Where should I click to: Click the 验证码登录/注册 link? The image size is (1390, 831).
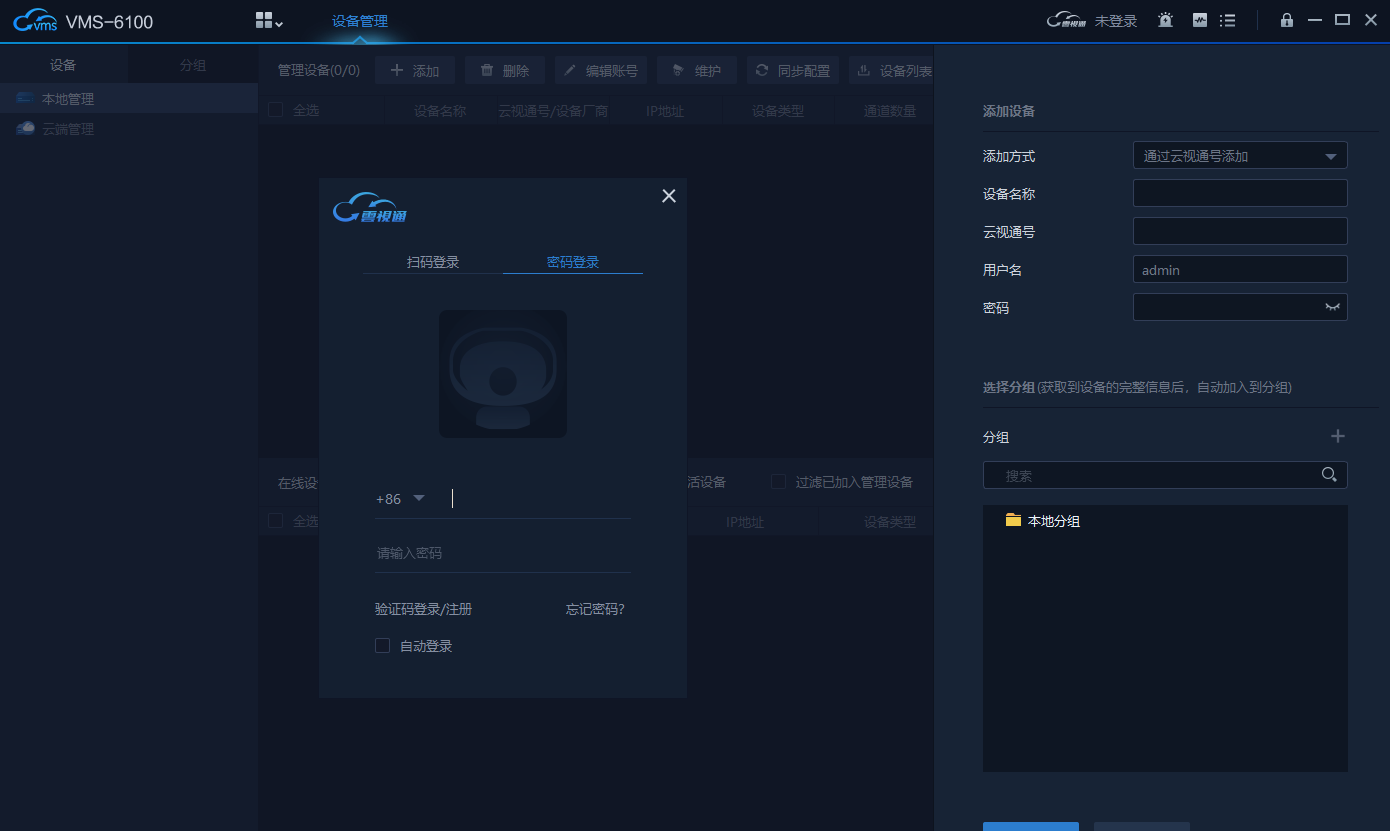tap(423, 609)
